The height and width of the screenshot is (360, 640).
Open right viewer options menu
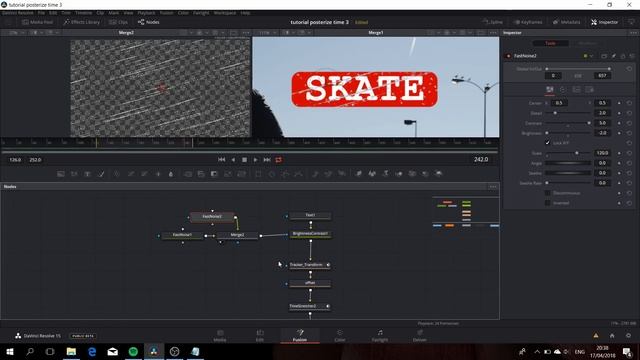coord(493,33)
